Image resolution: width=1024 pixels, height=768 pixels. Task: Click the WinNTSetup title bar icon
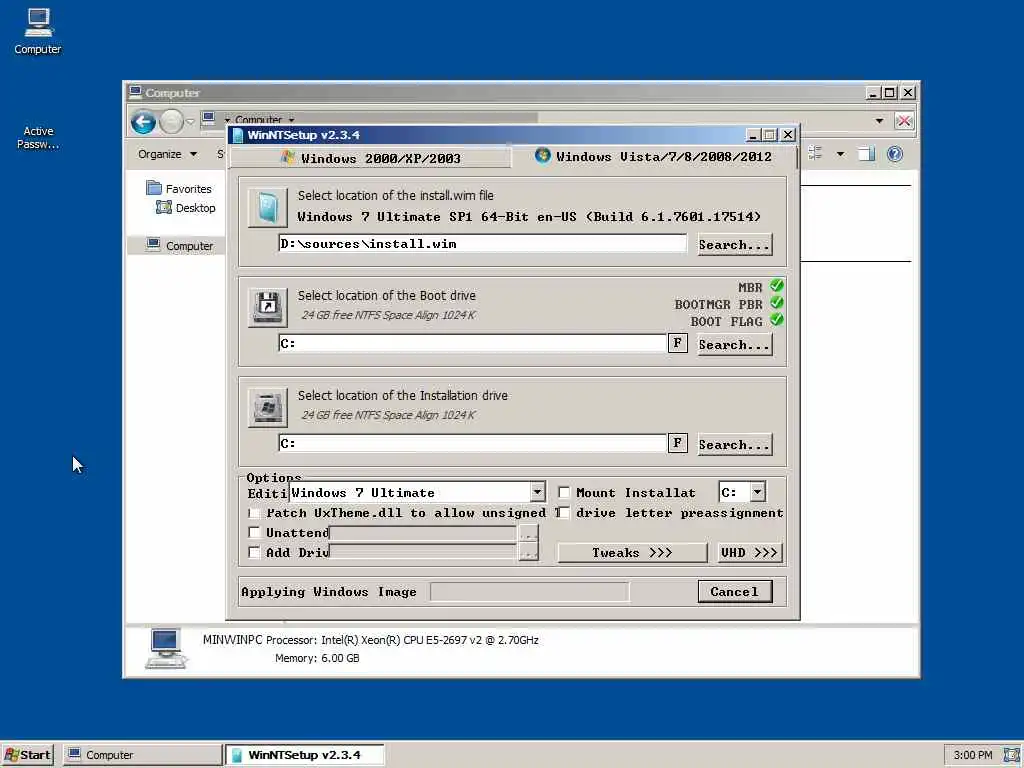[238, 135]
